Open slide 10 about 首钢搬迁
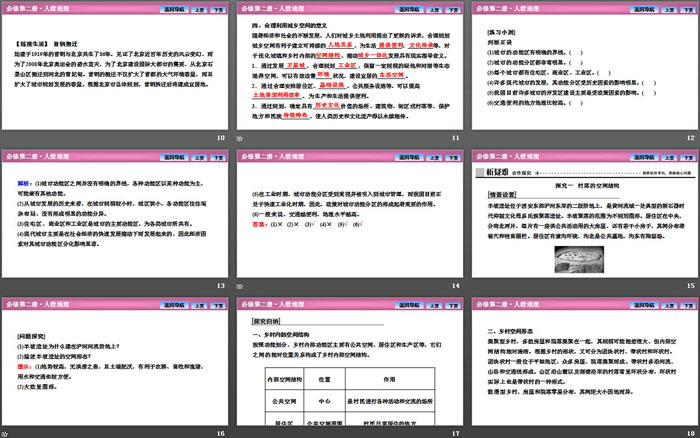This screenshot has width=700, height=438. click(115, 70)
